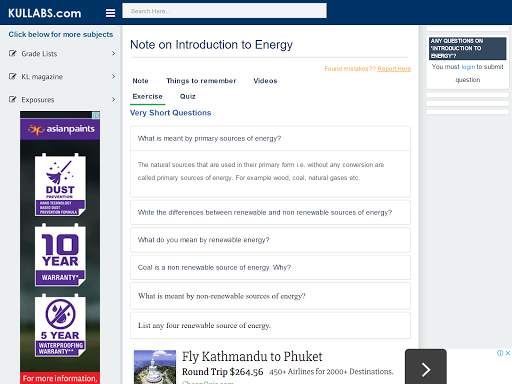Focus the Search Here field
Image resolution: width=512 pixels, height=384 pixels.
tap(224, 11)
